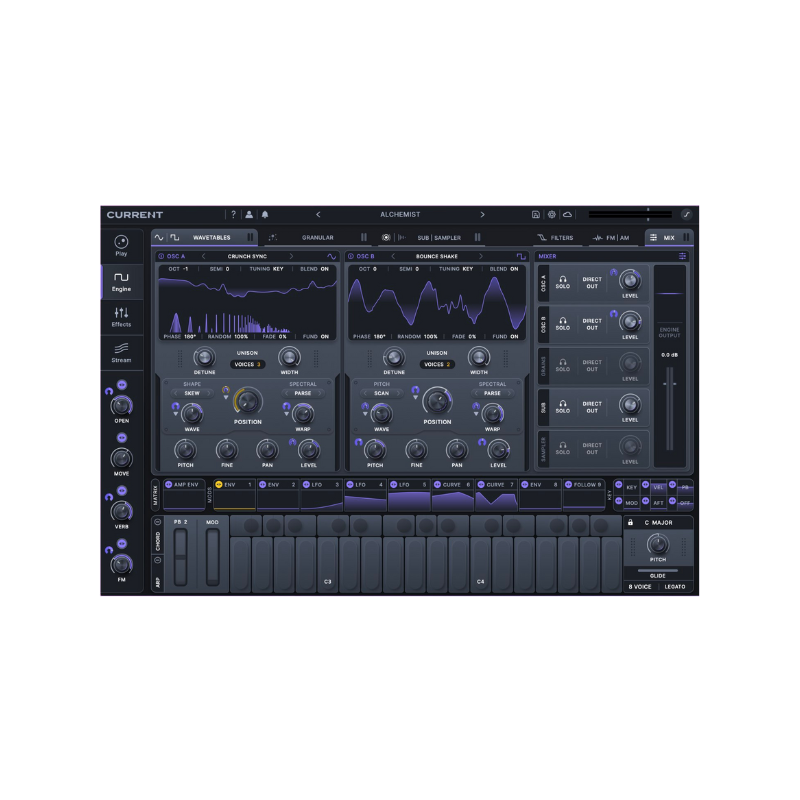This screenshot has width=800, height=800.
Task: Solo OSC B in the mixer
Action: click(x=563, y=323)
